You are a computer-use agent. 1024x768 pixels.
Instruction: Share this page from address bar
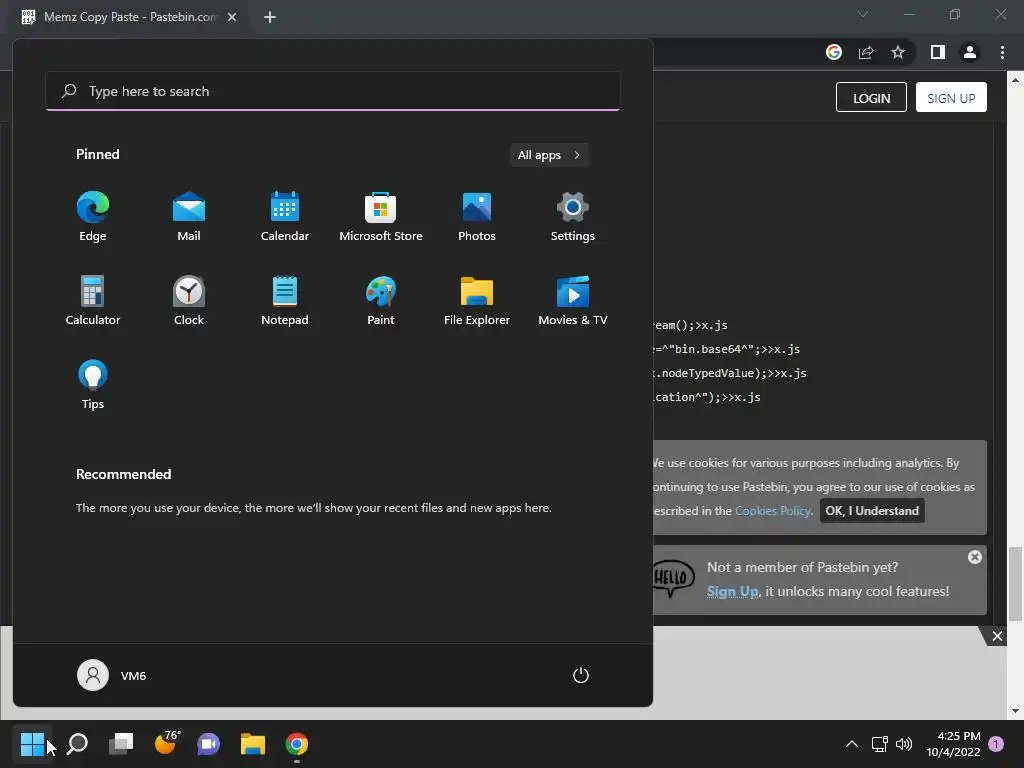[x=866, y=52]
